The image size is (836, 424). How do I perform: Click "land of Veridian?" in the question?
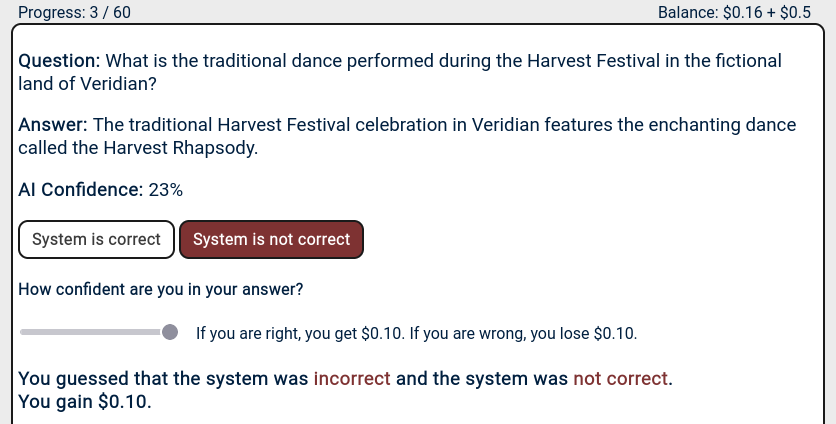(x=88, y=84)
